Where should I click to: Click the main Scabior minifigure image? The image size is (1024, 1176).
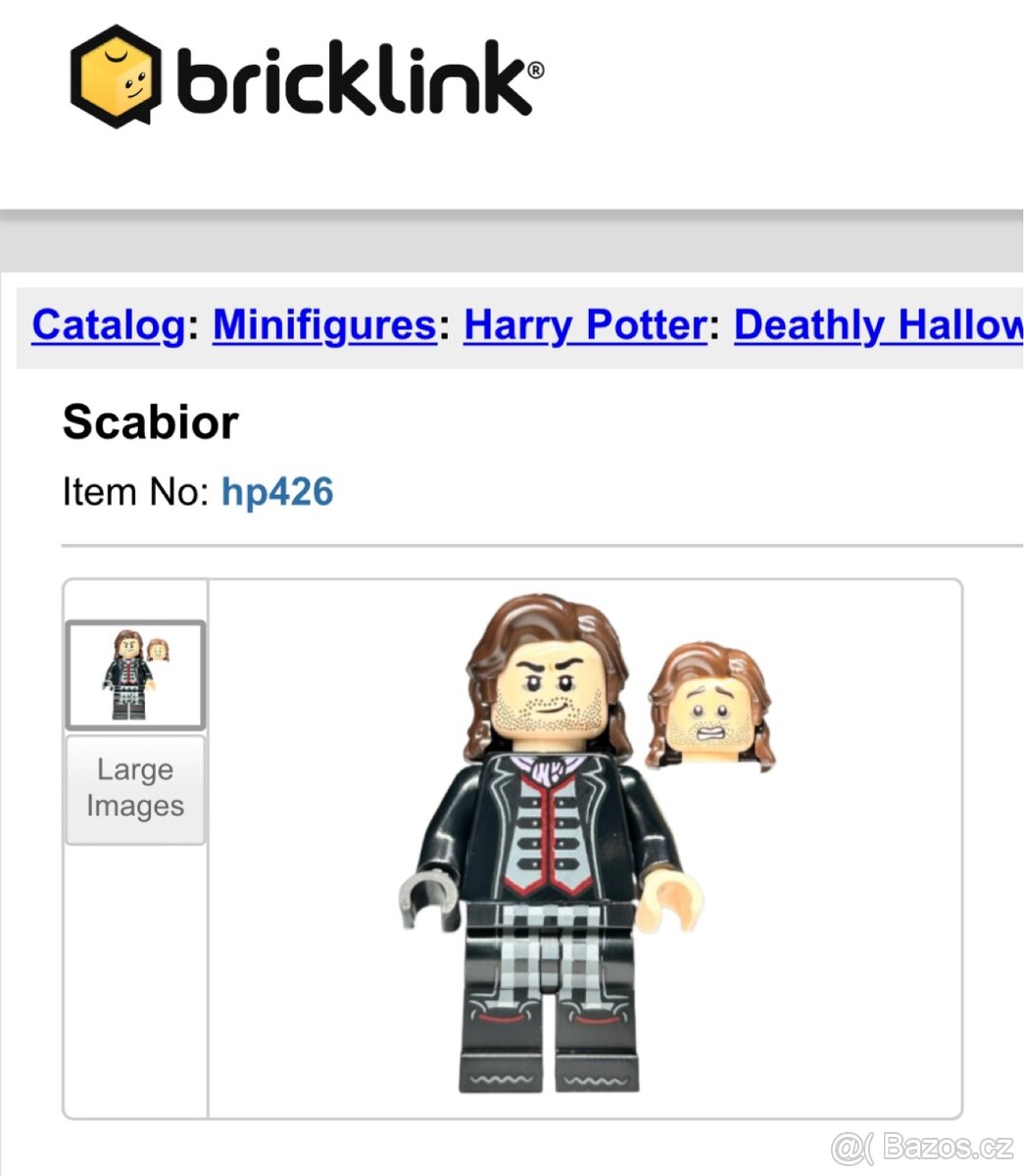[x=552, y=843]
